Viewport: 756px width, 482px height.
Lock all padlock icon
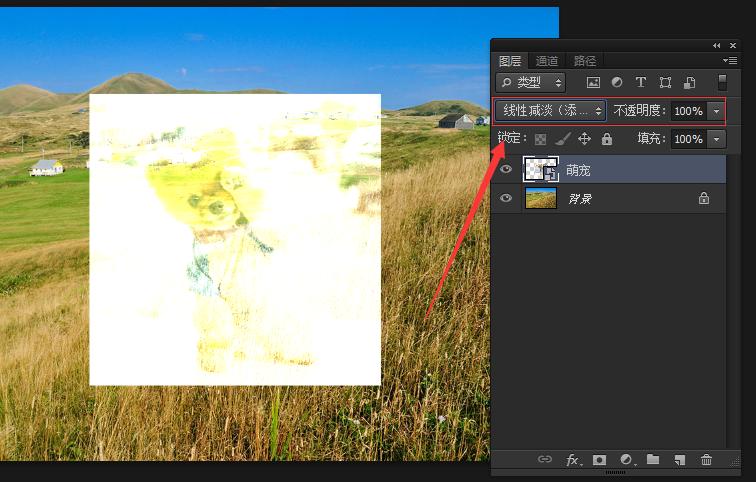[x=607, y=139]
